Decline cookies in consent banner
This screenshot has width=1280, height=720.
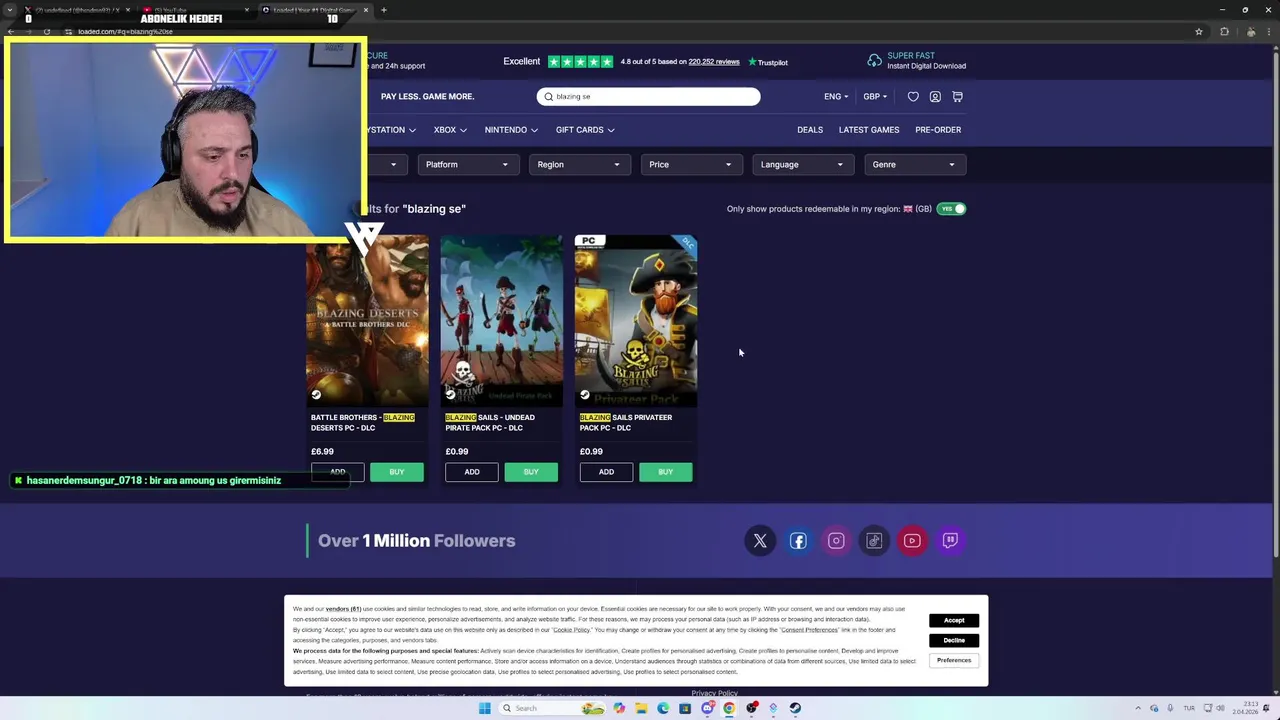pos(954,640)
